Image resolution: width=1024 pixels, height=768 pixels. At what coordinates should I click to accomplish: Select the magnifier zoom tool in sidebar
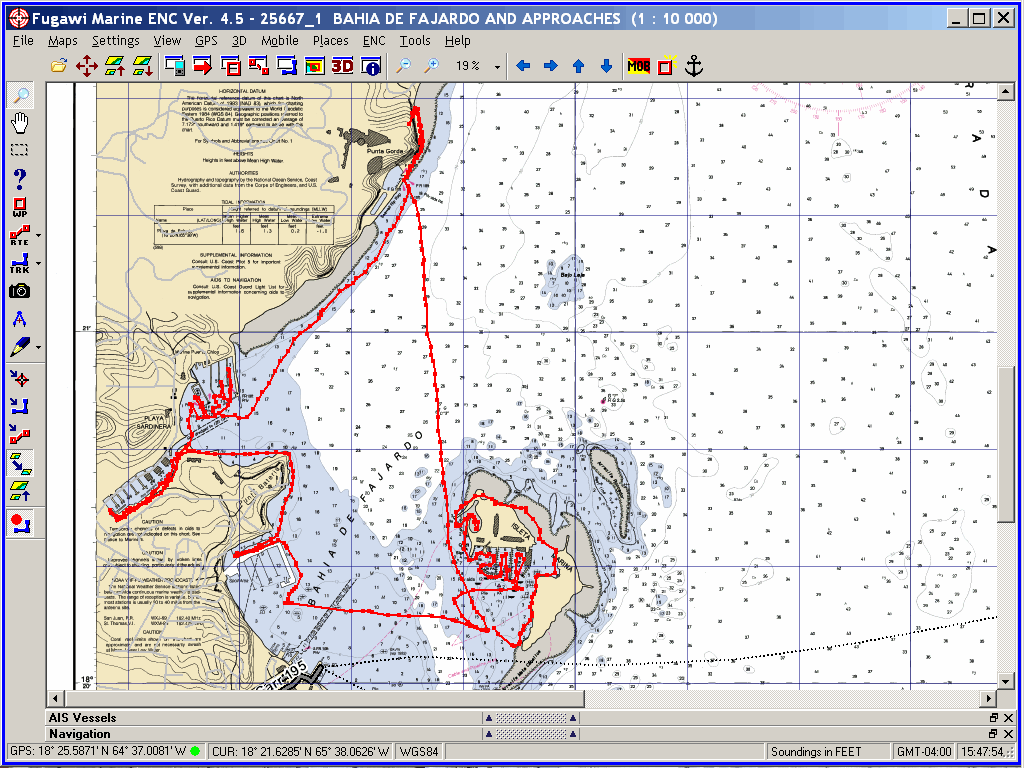(x=21, y=95)
